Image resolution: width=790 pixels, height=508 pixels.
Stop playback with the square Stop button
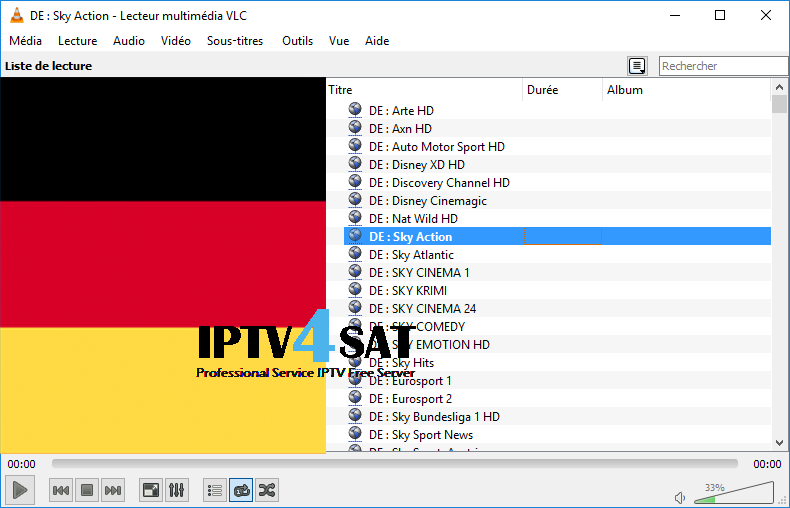[87, 490]
